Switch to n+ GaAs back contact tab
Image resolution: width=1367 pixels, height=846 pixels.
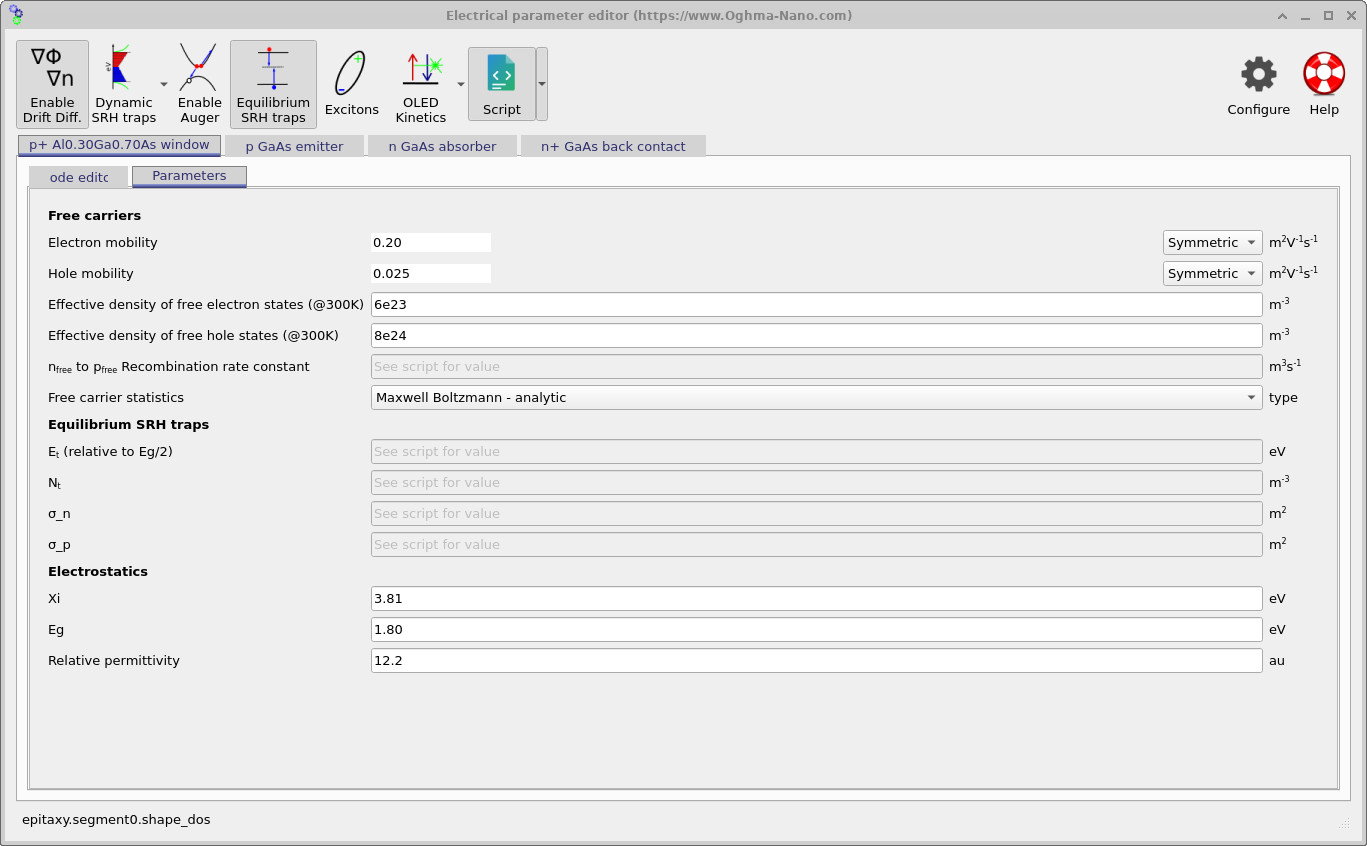click(x=613, y=146)
